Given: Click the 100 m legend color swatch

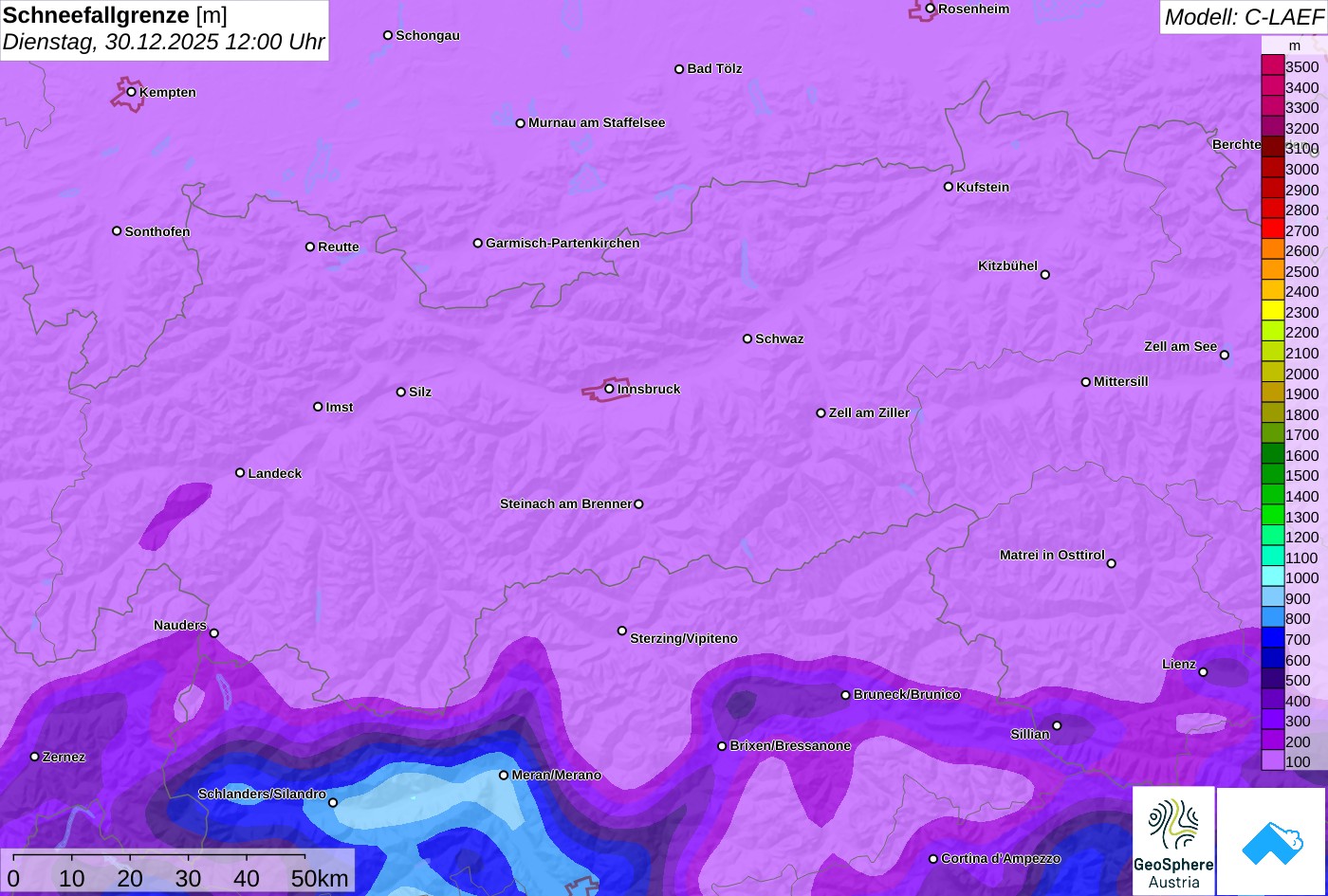Looking at the screenshot, I should pyautogui.click(x=1273, y=759).
